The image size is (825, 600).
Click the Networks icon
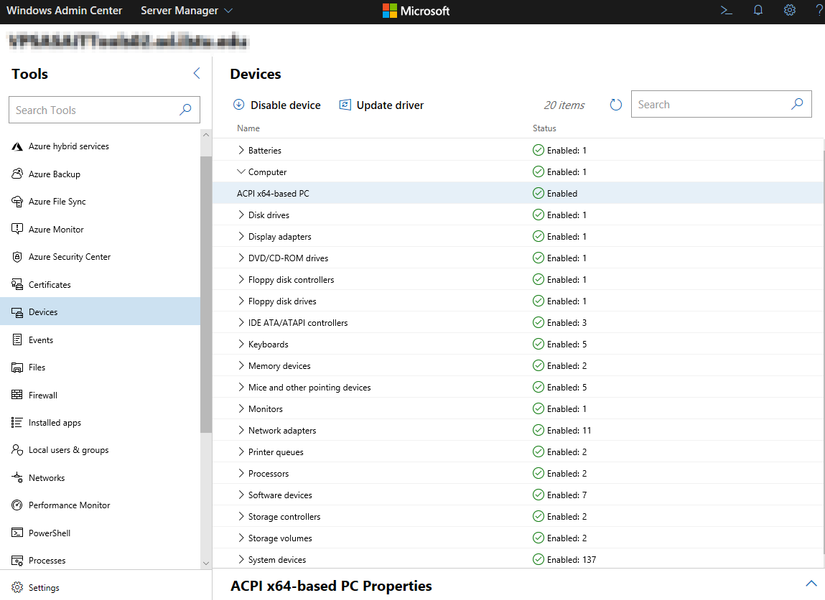click(x=17, y=477)
